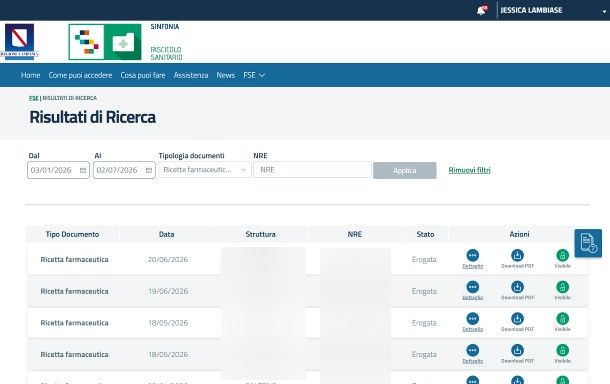Open Come puoi accedere menu item

click(x=80, y=75)
